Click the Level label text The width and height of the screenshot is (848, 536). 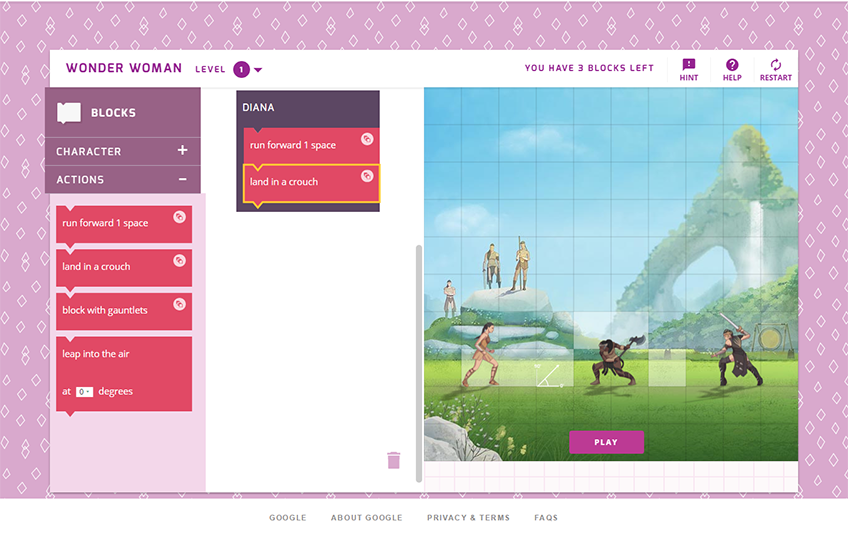tap(210, 69)
